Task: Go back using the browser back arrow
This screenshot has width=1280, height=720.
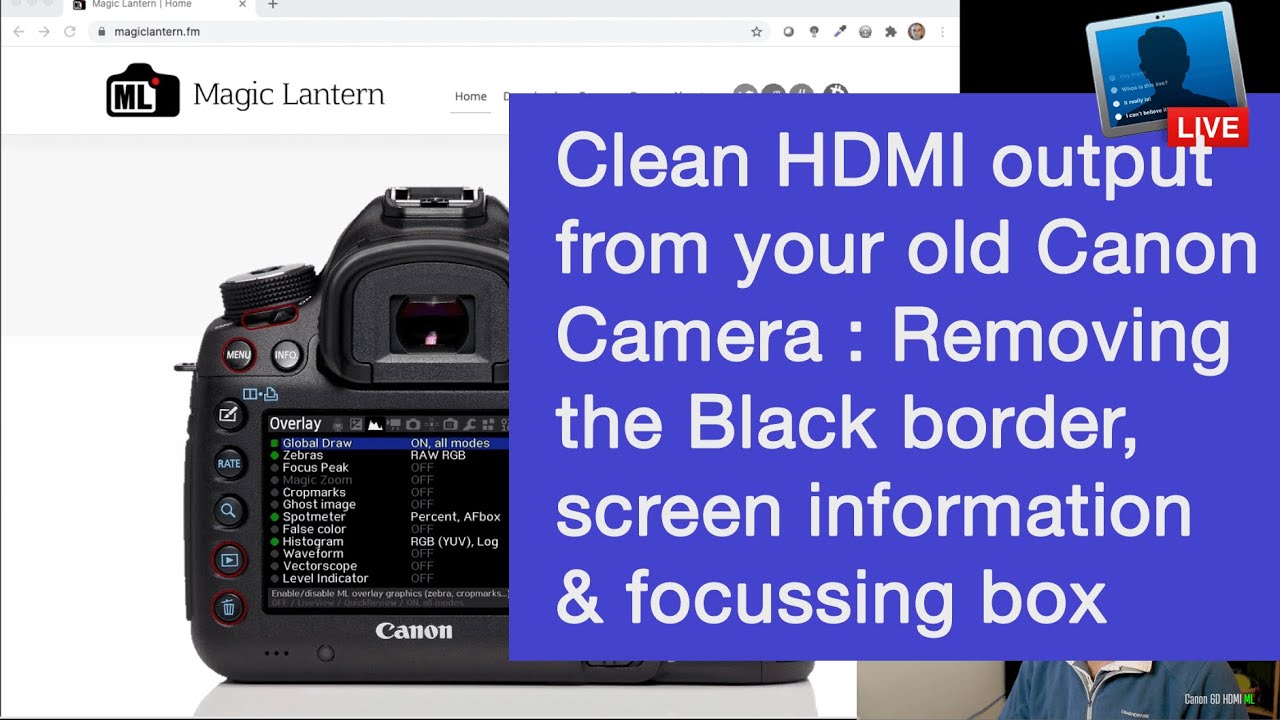Action: pyautogui.click(x=18, y=32)
